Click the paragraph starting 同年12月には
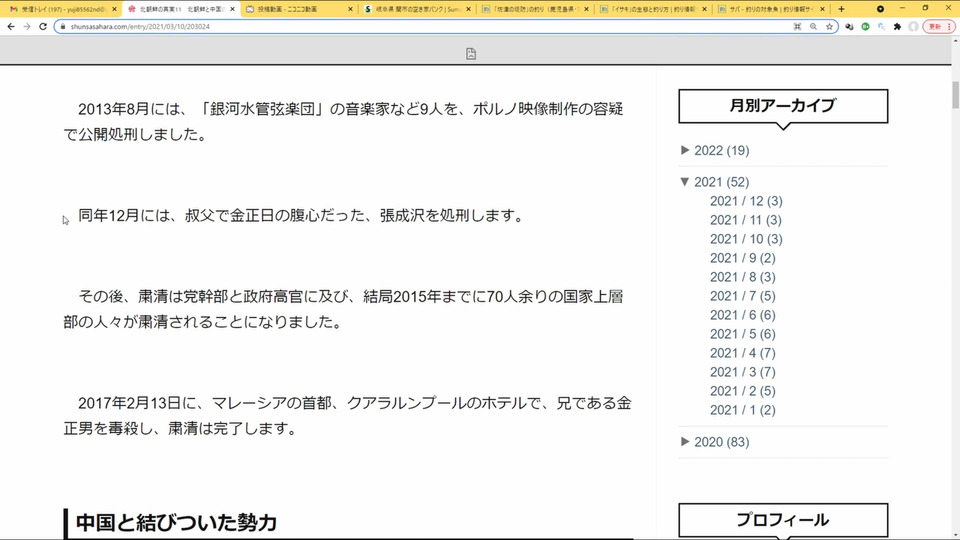This screenshot has width=960, height=540. 301,216
